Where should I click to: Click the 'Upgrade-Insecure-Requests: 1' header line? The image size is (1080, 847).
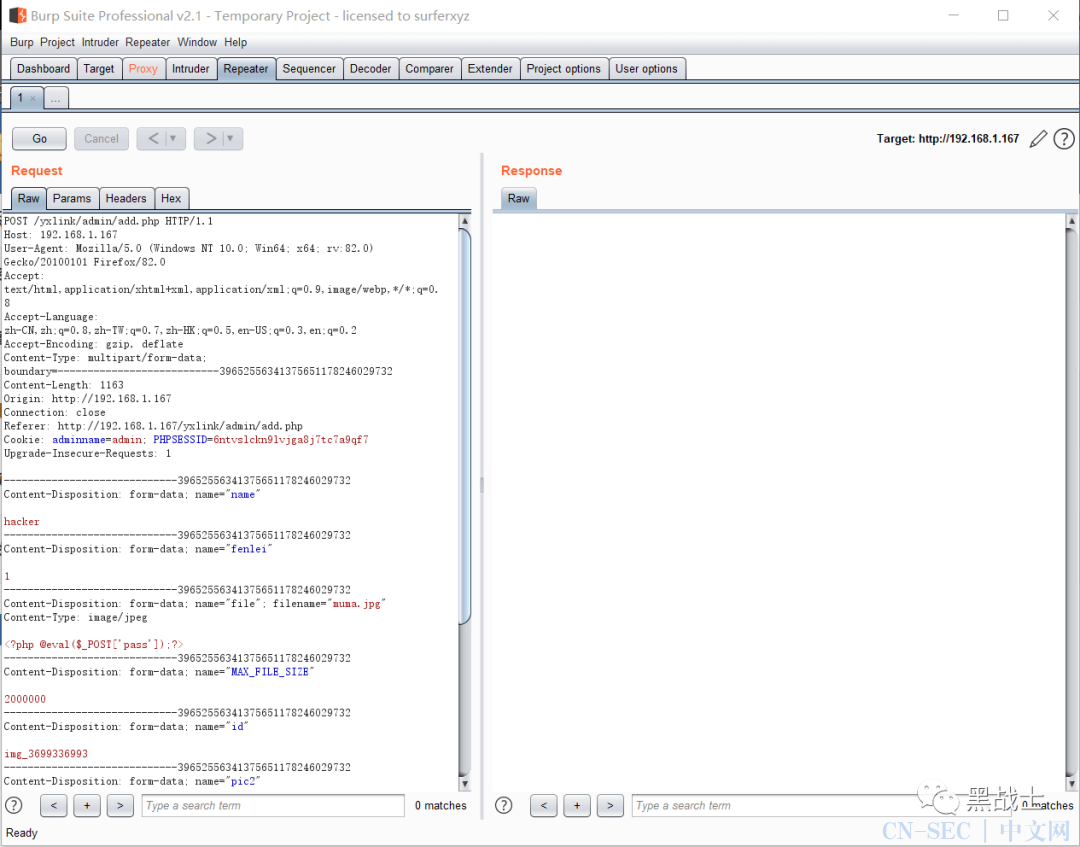[x=87, y=453]
